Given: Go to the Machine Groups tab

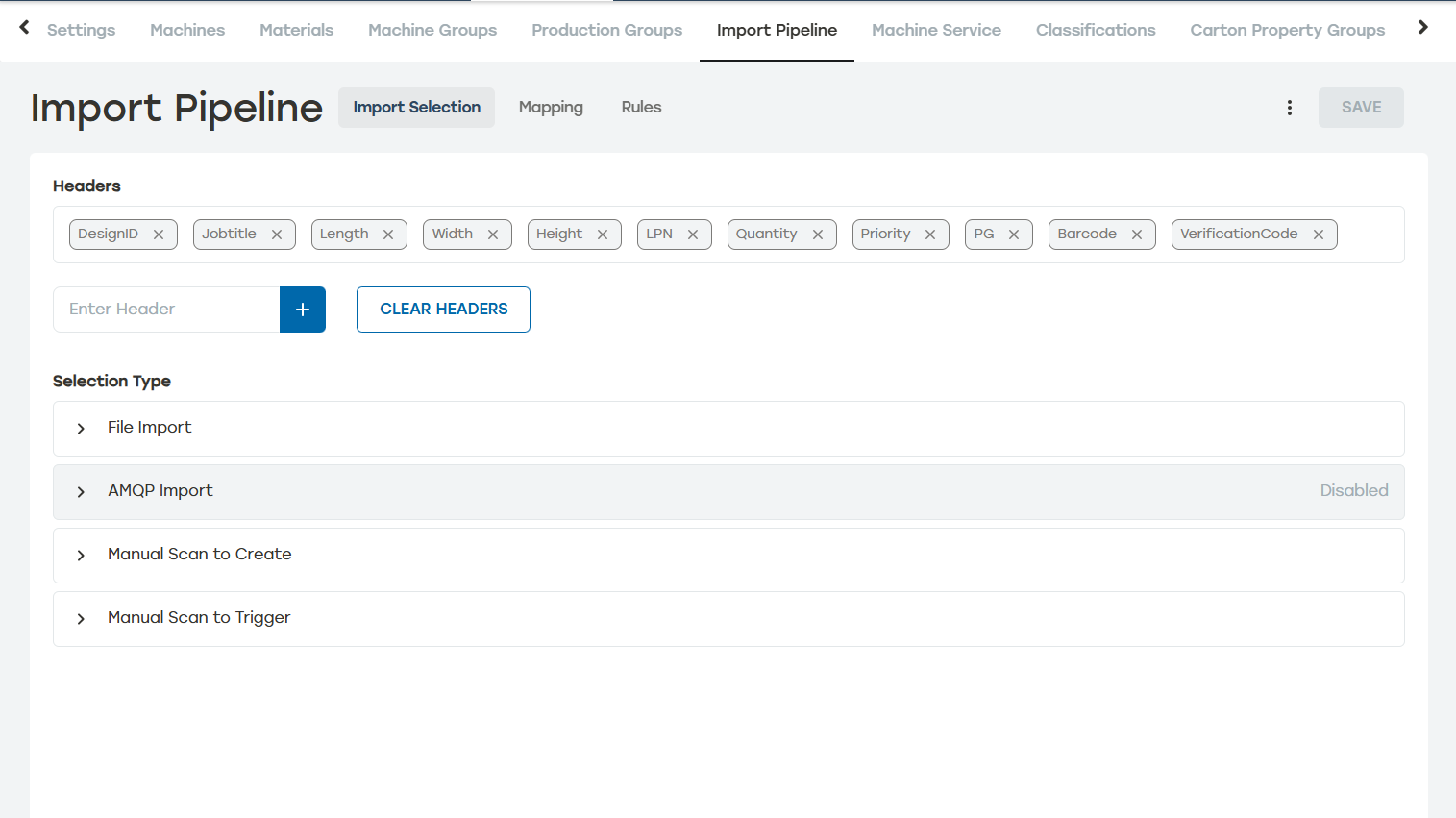Looking at the screenshot, I should [x=432, y=30].
